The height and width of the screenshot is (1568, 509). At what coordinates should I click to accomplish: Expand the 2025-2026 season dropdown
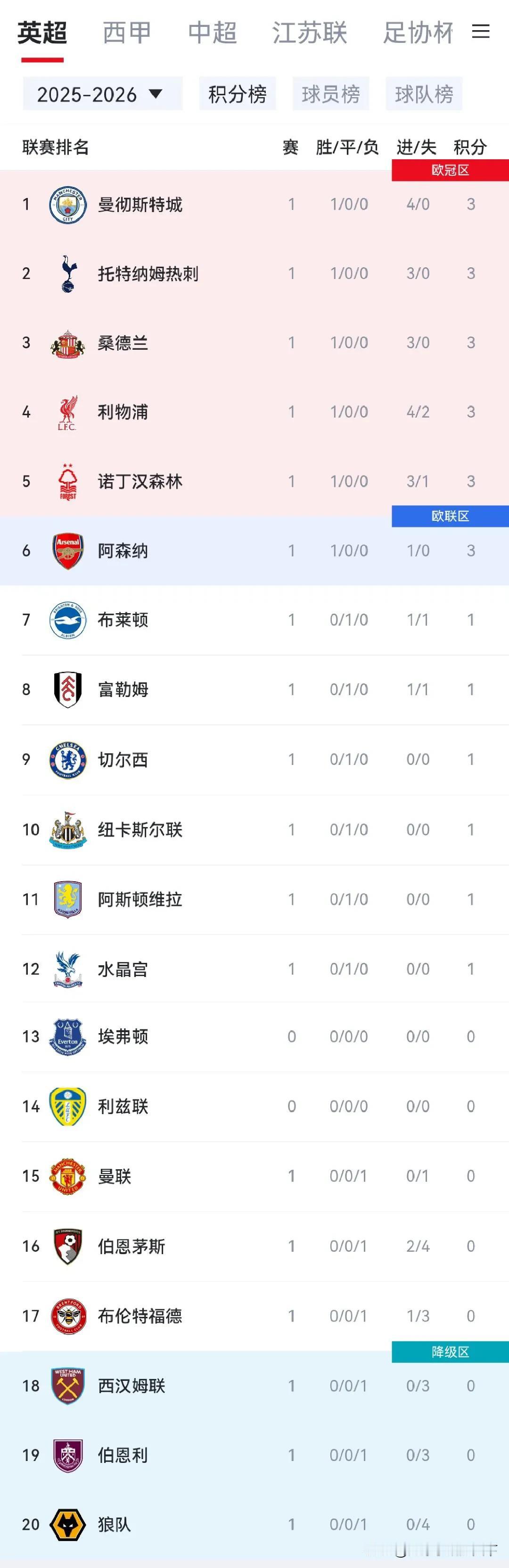(x=102, y=94)
